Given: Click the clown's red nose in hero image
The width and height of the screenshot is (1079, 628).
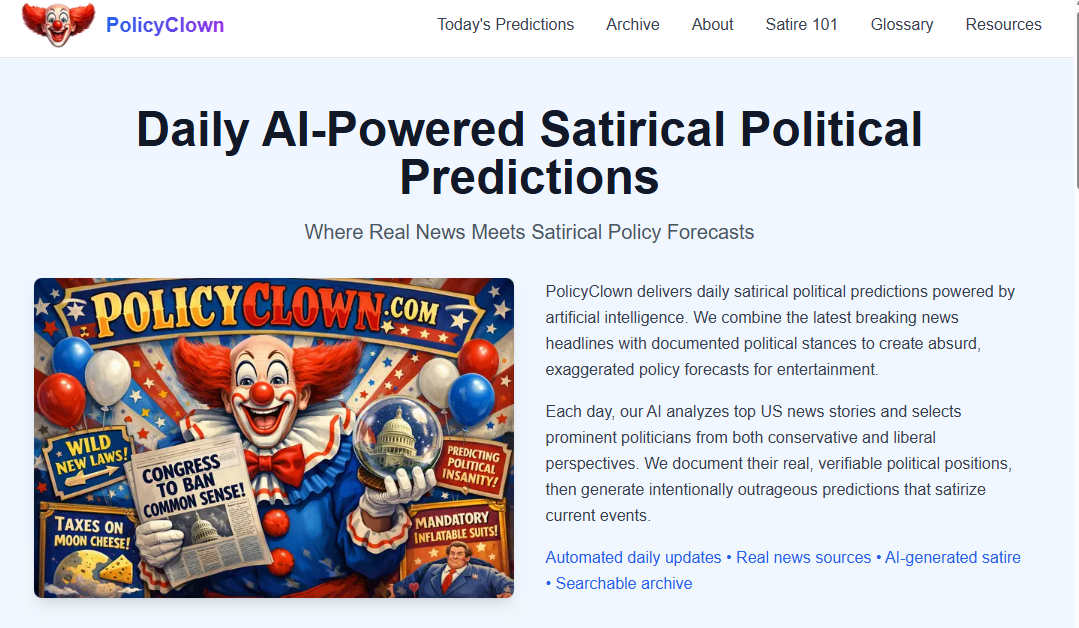Looking at the screenshot, I should [263, 391].
